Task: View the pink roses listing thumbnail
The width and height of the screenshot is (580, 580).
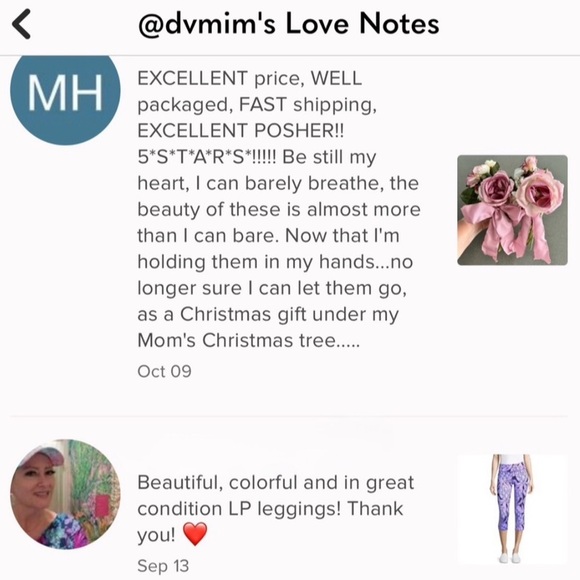Action: pos(512,210)
